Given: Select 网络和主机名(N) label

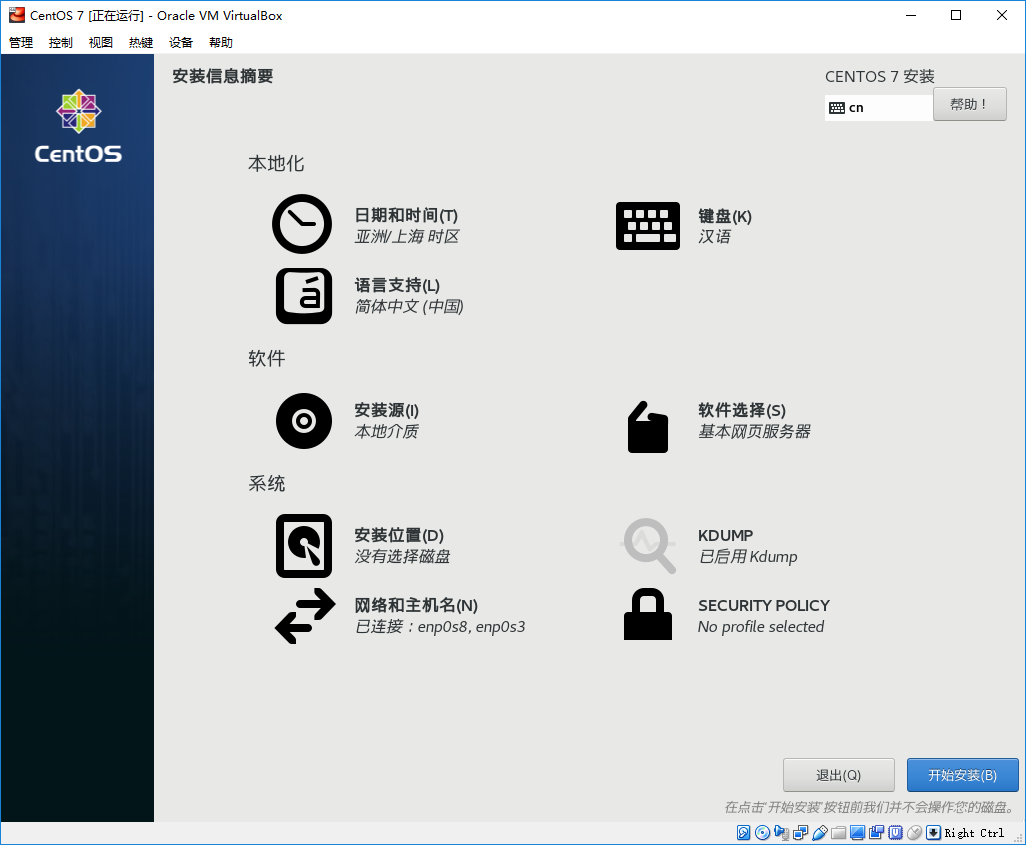Looking at the screenshot, I should [x=416, y=605].
